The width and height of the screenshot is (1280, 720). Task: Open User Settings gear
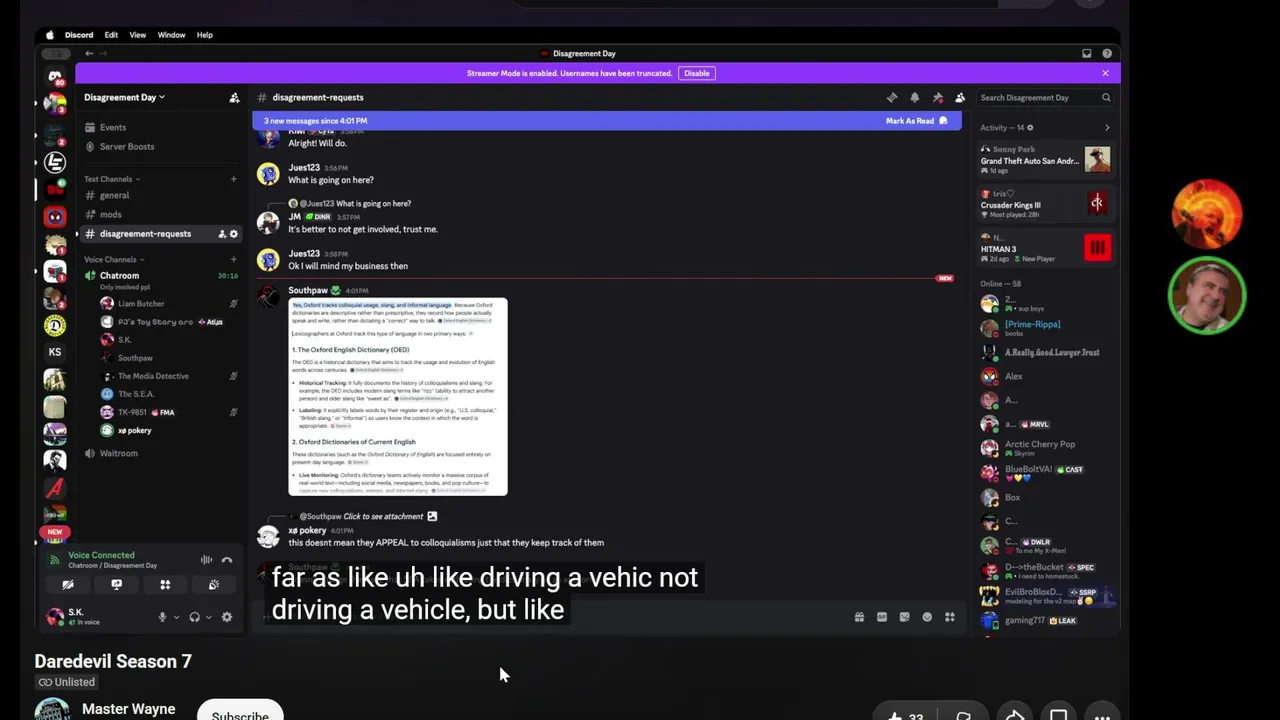[227, 617]
